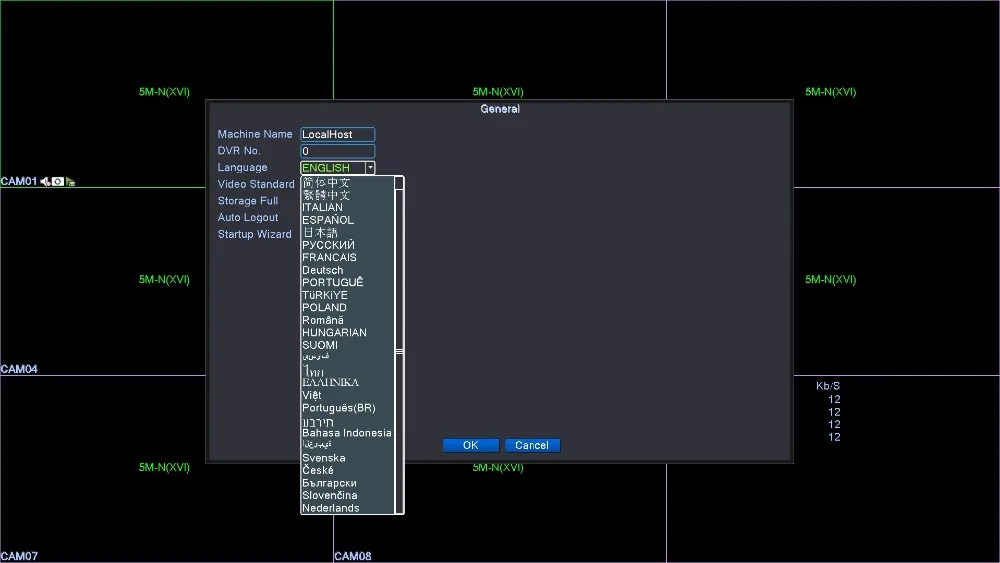Screen dimensions: 1000x563
Task: Open the Language dropdown arrow
Action: pos(370,168)
